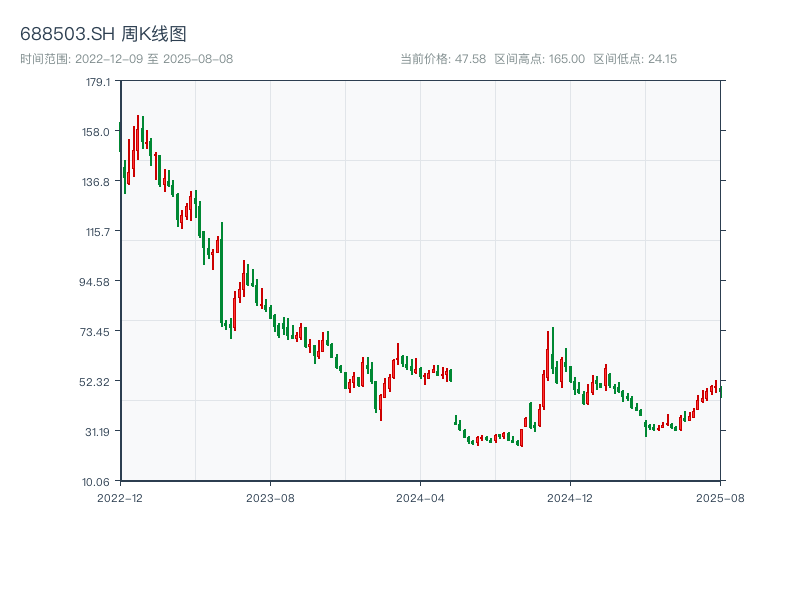Image resolution: width=800 pixels, height=600 pixels.
Task: Click the 73.45 y-axis price label
Action: 97,332
